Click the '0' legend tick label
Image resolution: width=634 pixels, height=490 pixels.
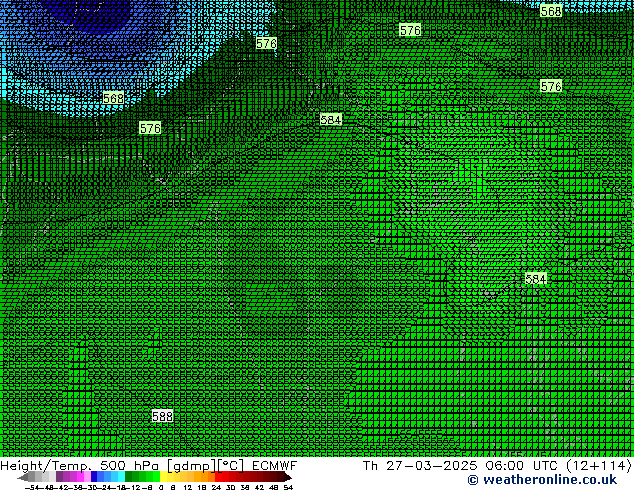[x=161, y=487]
